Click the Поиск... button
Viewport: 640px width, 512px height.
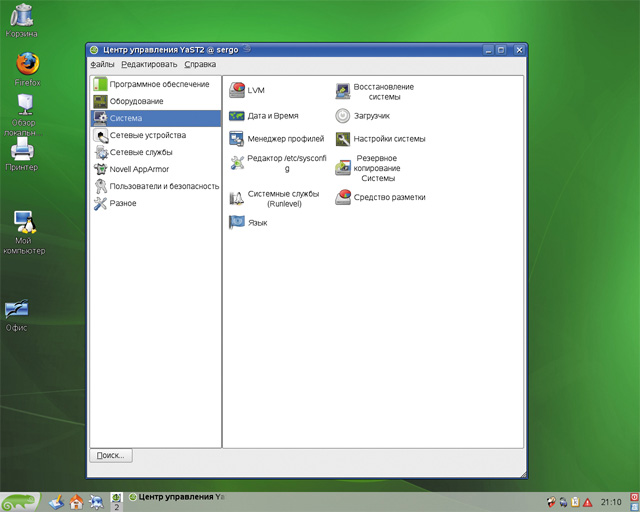point(111,455)
